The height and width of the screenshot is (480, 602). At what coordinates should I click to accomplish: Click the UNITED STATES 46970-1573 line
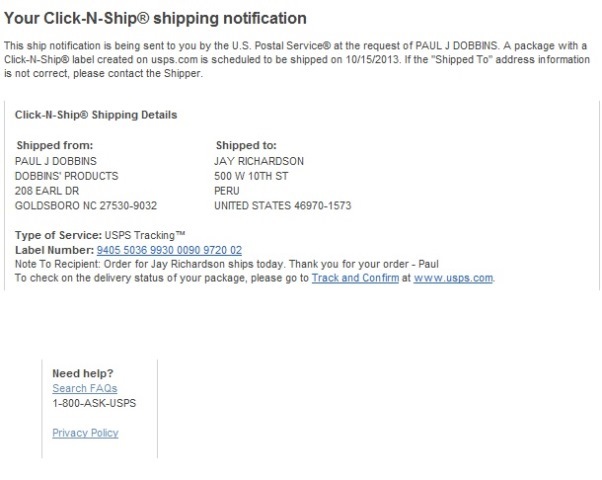click(x=283, y=206)
